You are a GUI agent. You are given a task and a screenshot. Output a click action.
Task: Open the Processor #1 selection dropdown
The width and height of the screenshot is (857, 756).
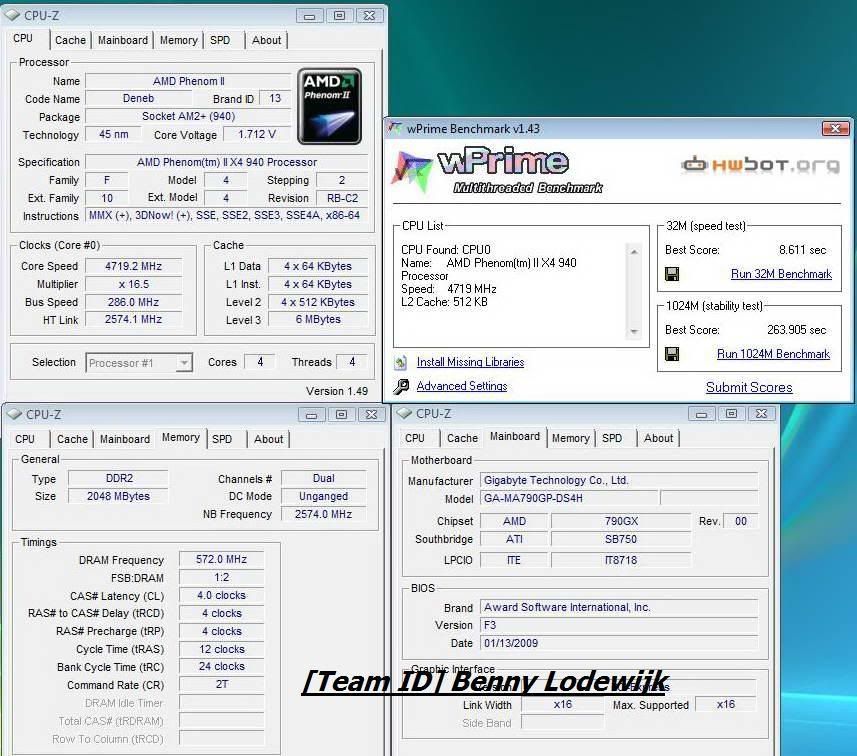coord(139,363)
